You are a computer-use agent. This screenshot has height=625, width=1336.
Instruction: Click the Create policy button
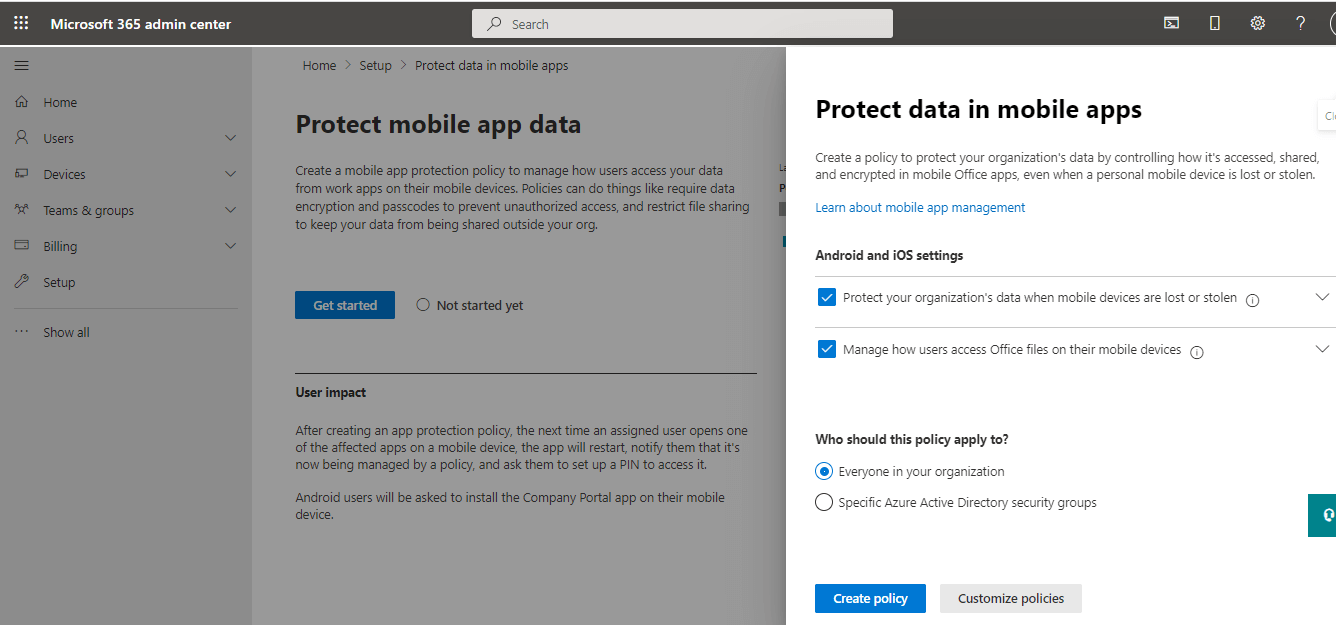tap(870, 598)
